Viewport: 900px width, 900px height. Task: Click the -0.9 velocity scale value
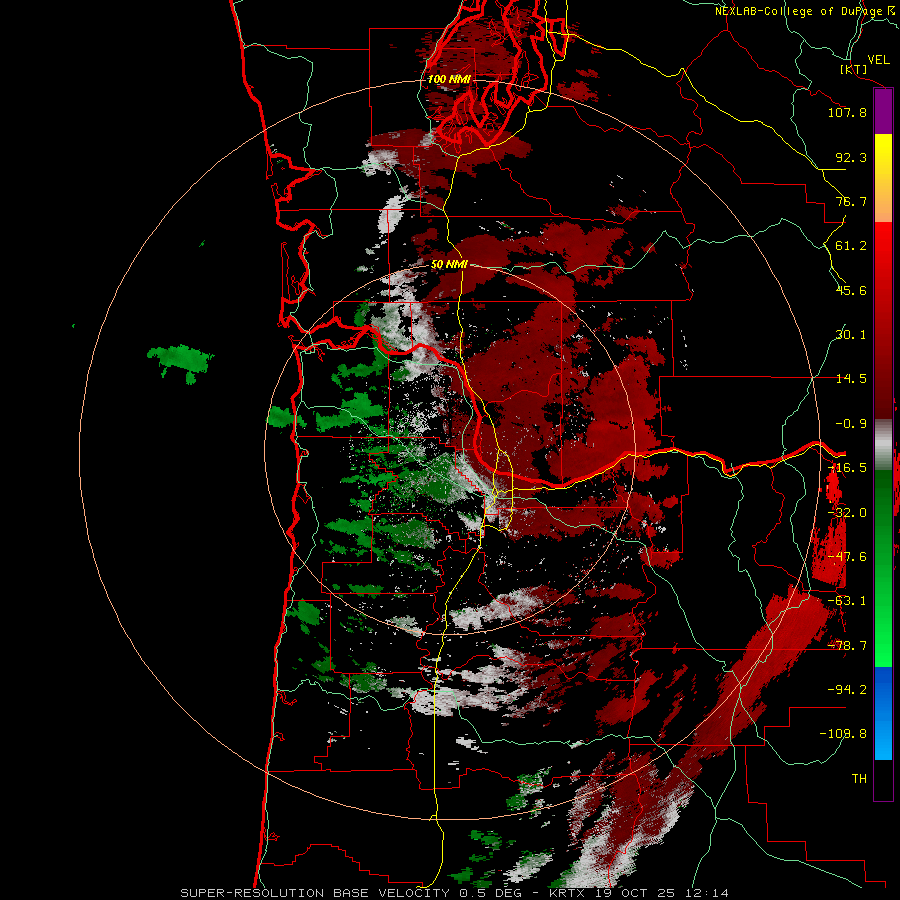tap(851, 424)
